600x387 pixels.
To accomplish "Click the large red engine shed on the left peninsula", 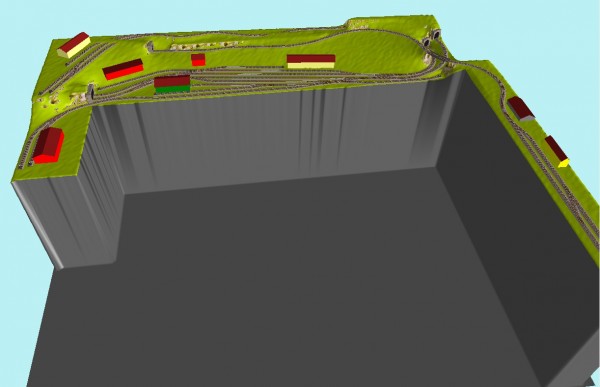I will pos(48,145).
